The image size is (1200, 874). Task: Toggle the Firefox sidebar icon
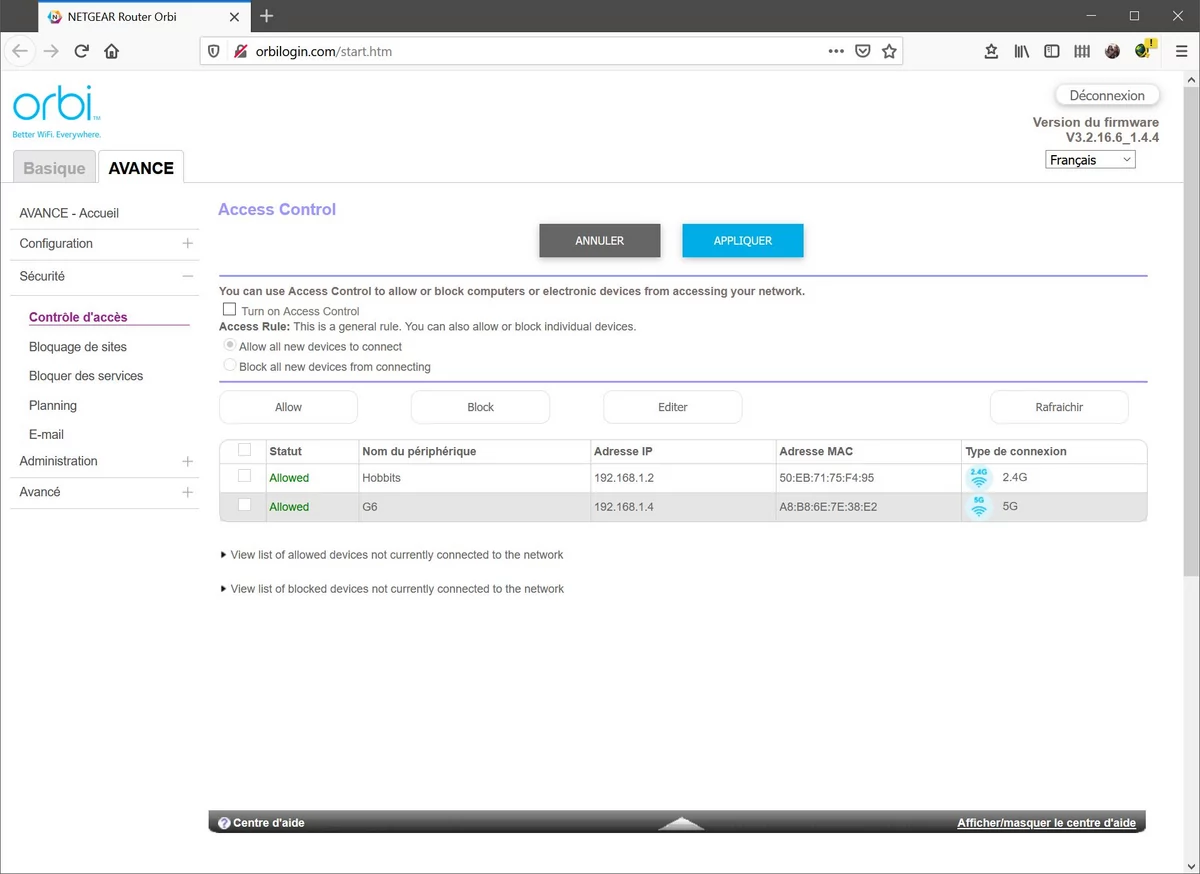[x=1051, y=51]
